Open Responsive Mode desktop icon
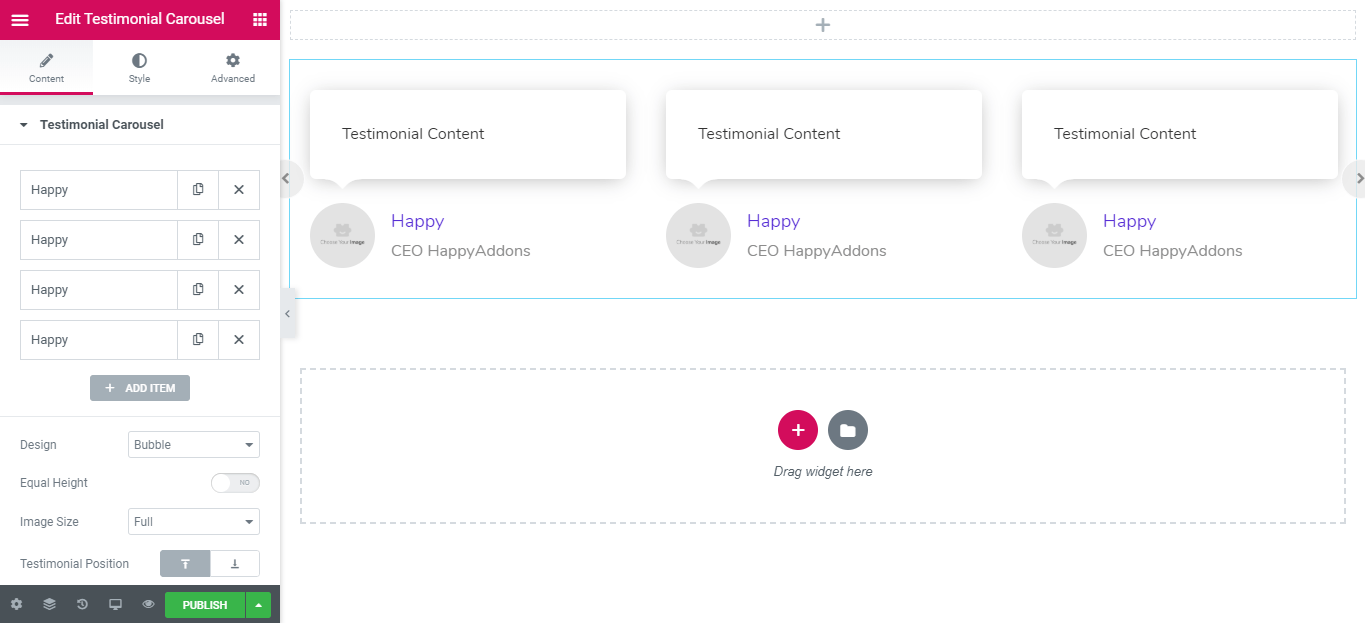This screenshot has width=1365, height=623. tap(115, 605)
